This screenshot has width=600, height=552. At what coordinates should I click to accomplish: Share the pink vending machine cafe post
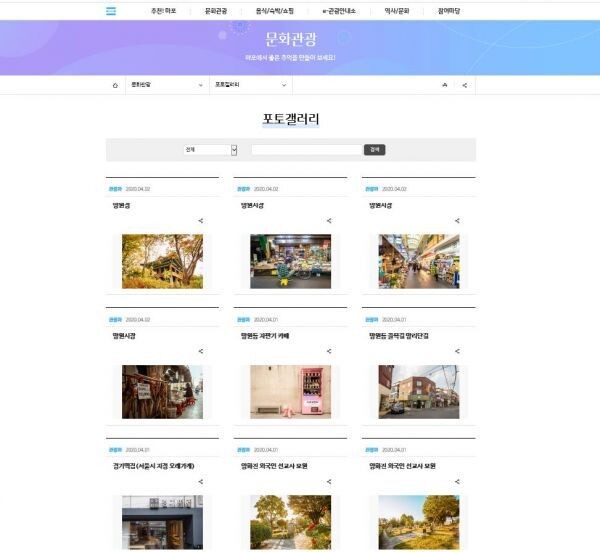coord(329,351)
